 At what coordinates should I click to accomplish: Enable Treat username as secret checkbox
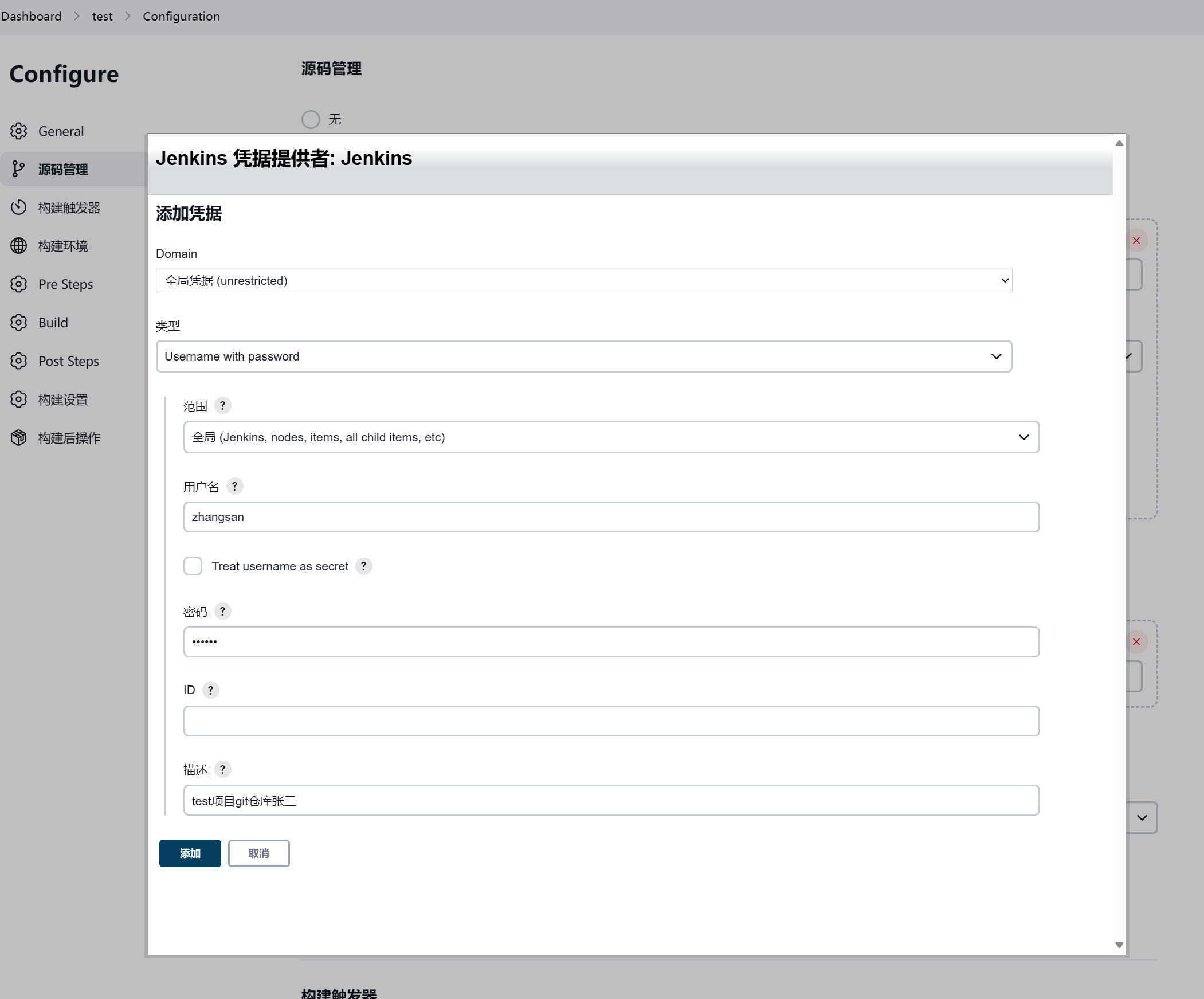[193, 566]
